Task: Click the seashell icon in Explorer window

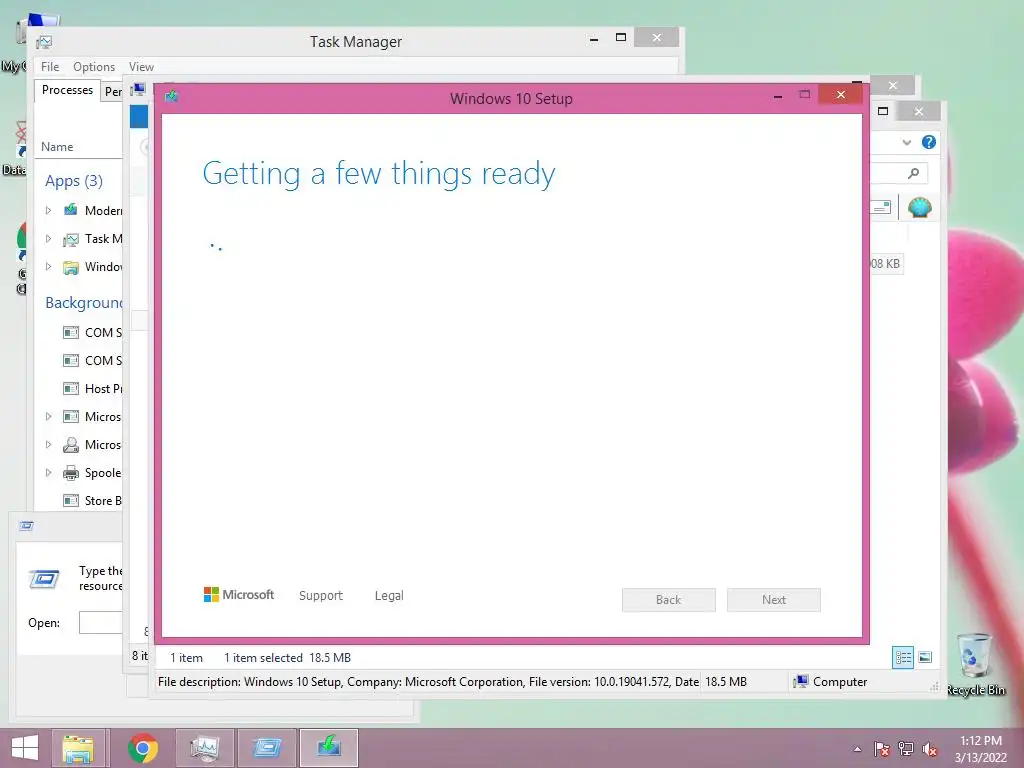Action: 920,207
